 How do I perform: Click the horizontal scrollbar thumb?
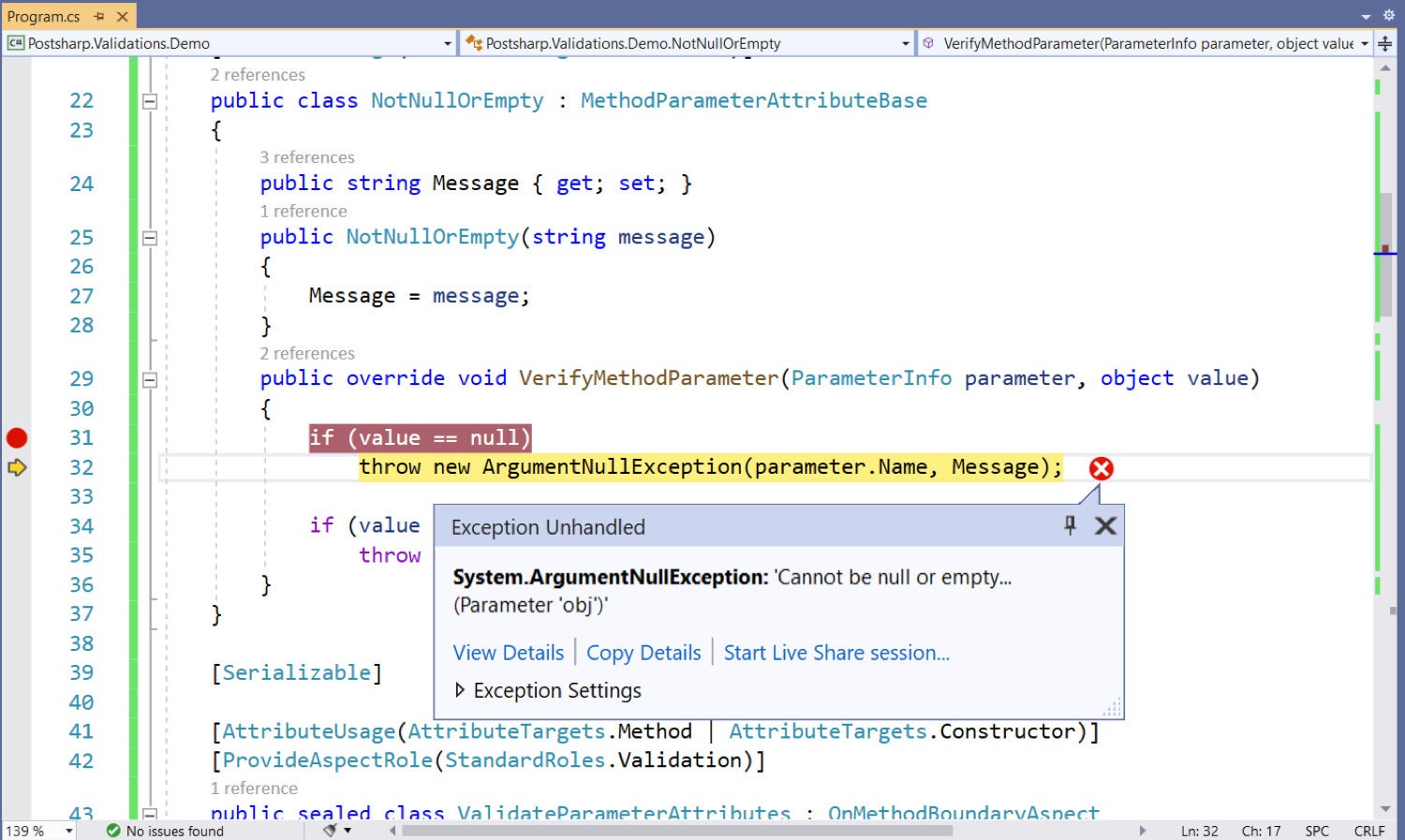[677, 831]
